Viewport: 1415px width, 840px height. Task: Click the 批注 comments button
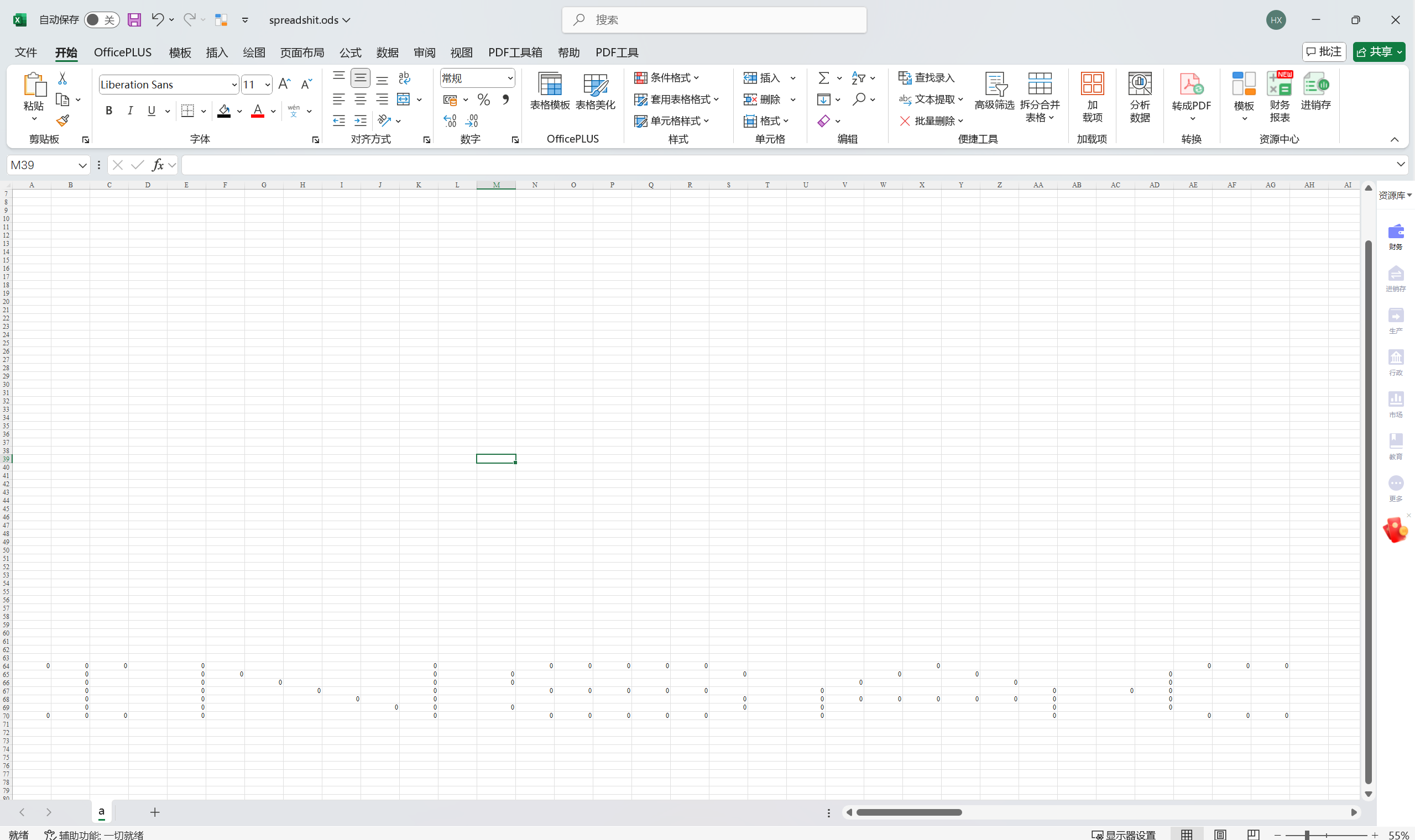pos(1324,51)
